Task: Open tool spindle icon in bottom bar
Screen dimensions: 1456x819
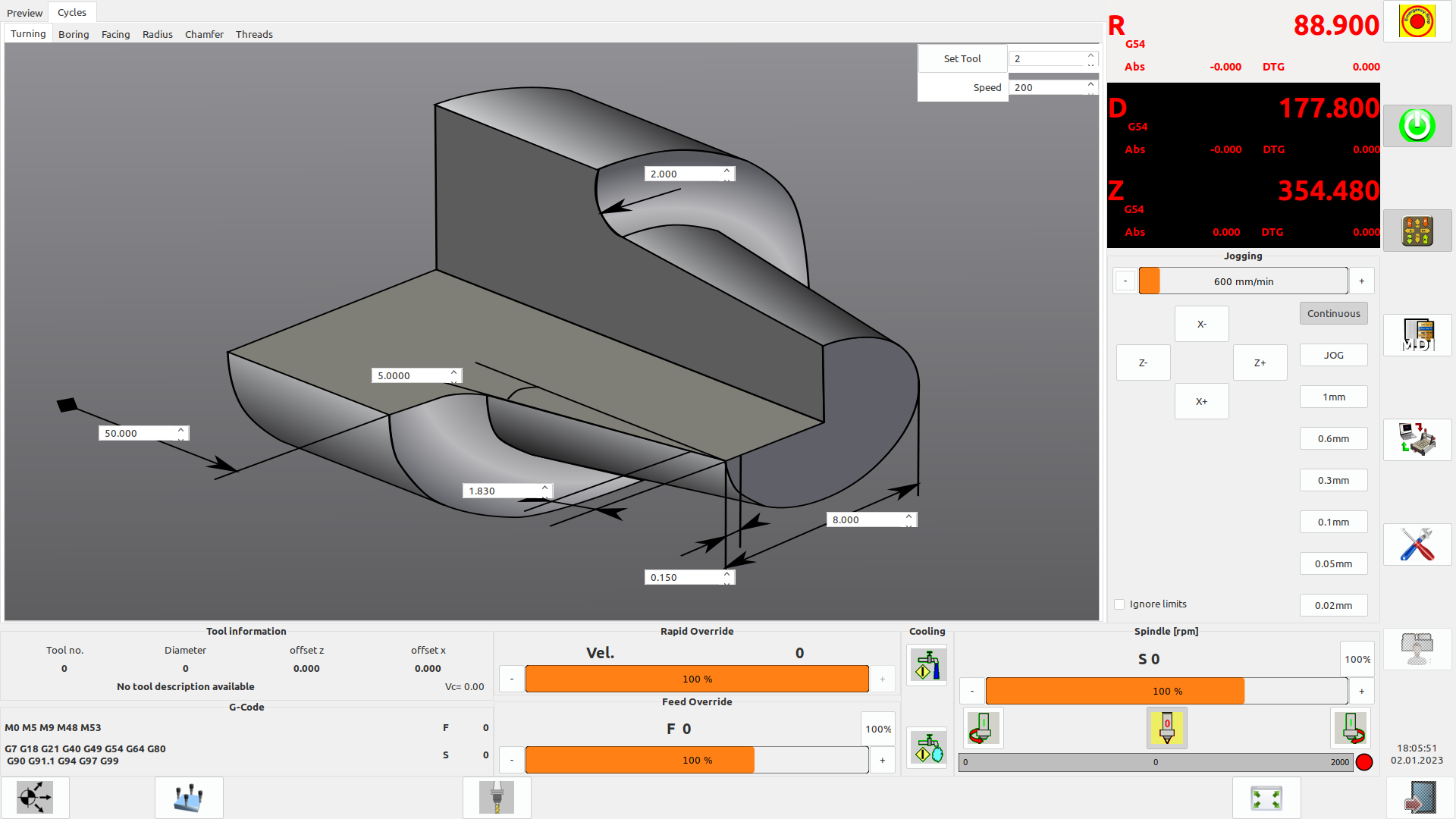Action: (497, 798)
